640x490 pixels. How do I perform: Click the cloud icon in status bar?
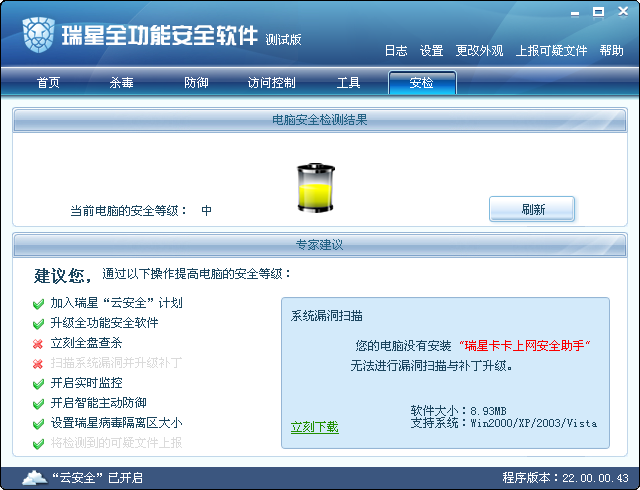pyautogui.click(x=34, y=477)
